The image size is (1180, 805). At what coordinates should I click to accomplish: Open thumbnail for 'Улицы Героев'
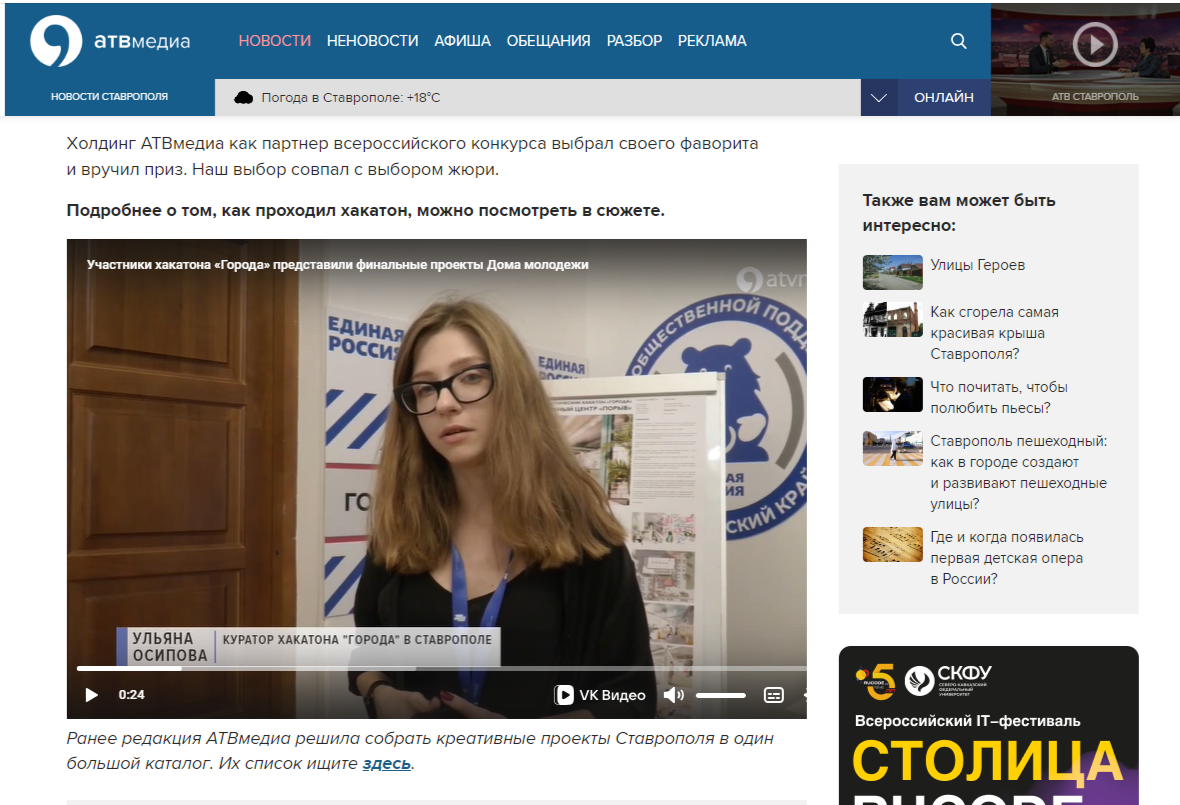893,272
